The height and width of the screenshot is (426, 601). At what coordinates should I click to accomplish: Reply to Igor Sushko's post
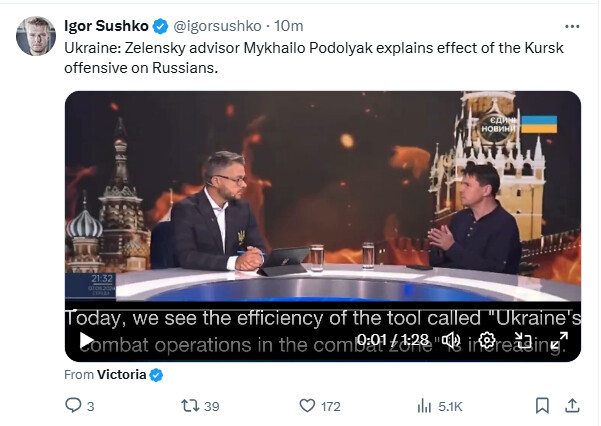click(x=73, y=406)
